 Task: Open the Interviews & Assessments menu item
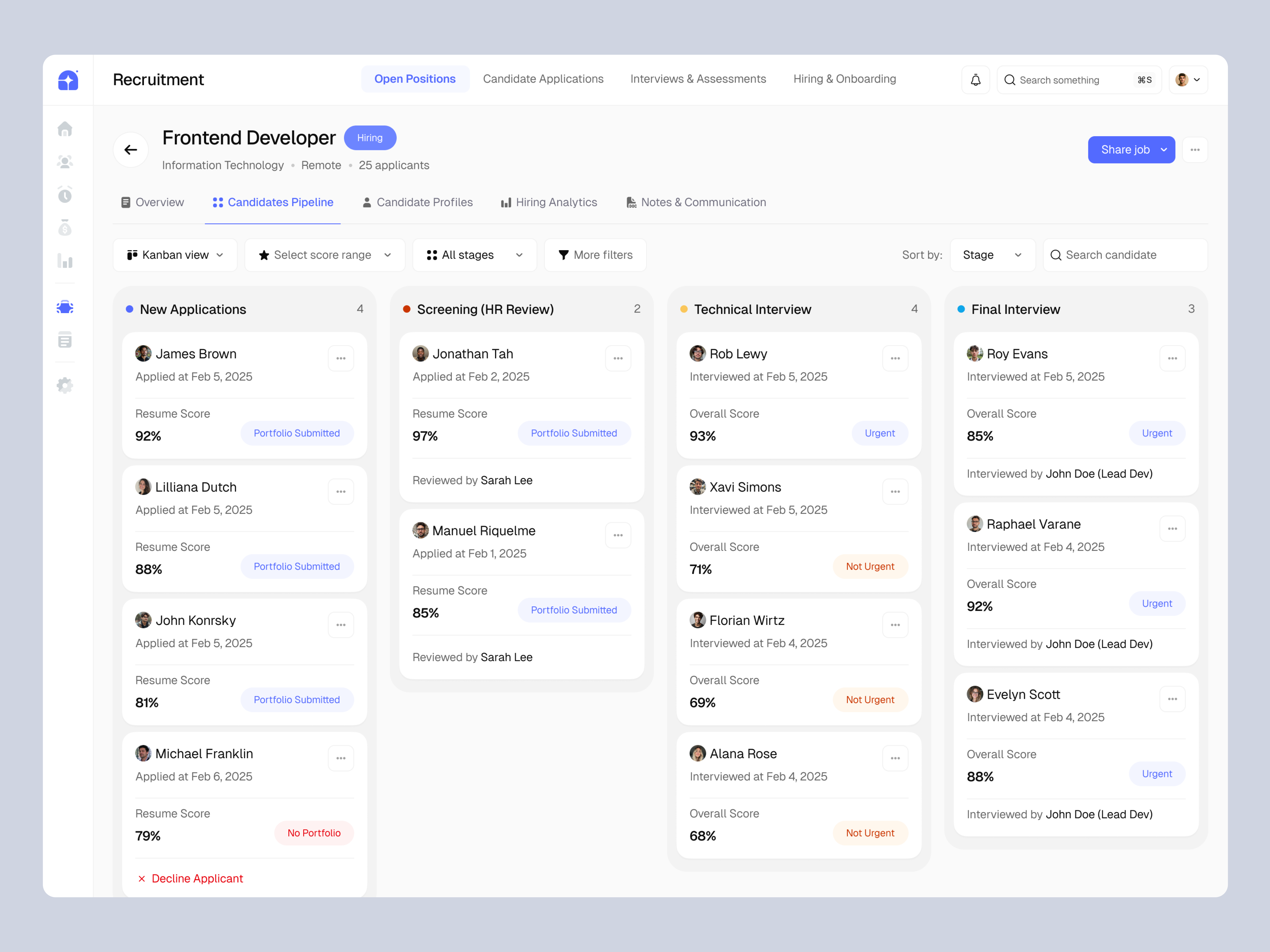[x=698, y=79]
